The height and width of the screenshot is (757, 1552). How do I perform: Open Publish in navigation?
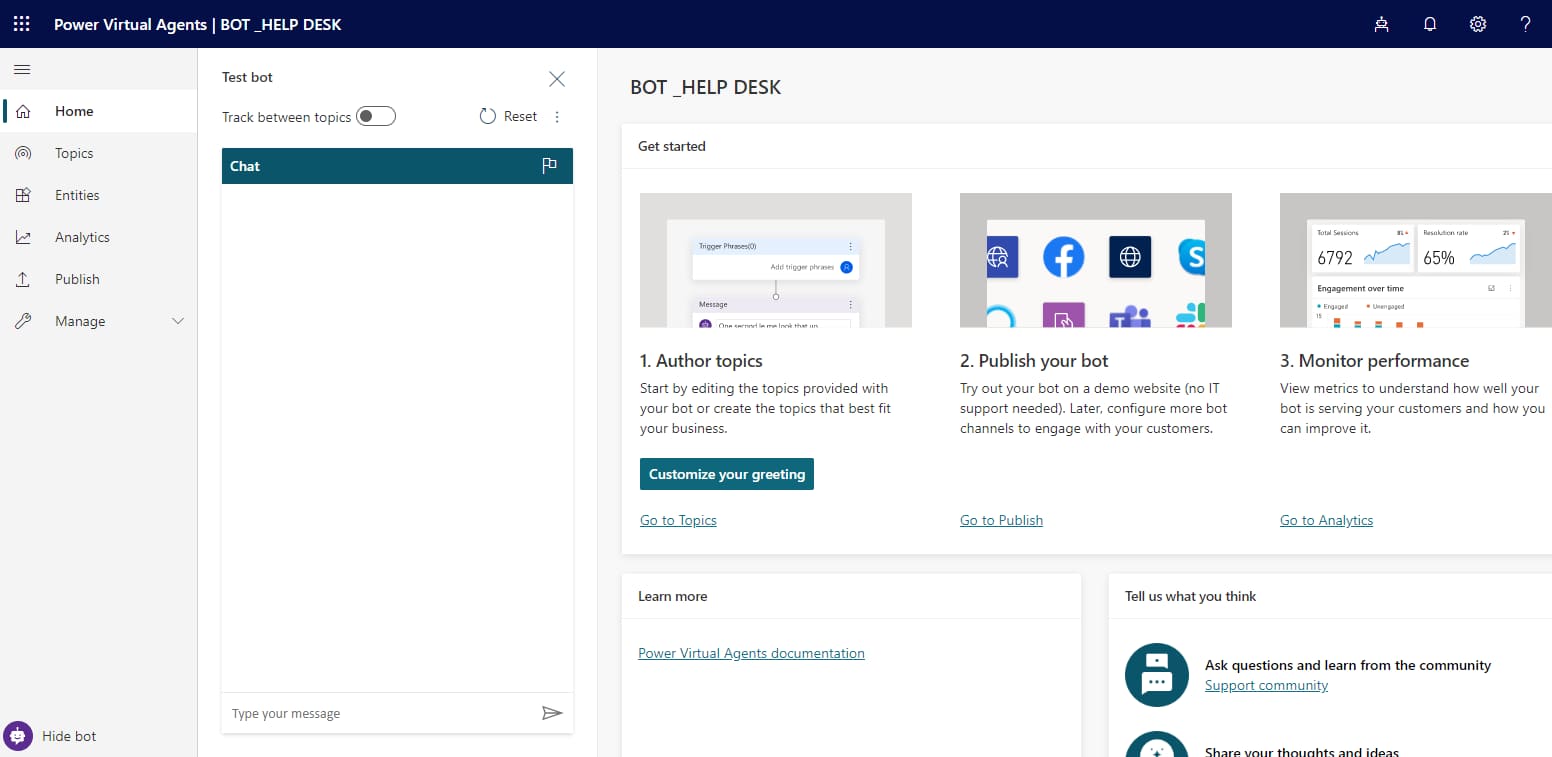pos(98,279)
